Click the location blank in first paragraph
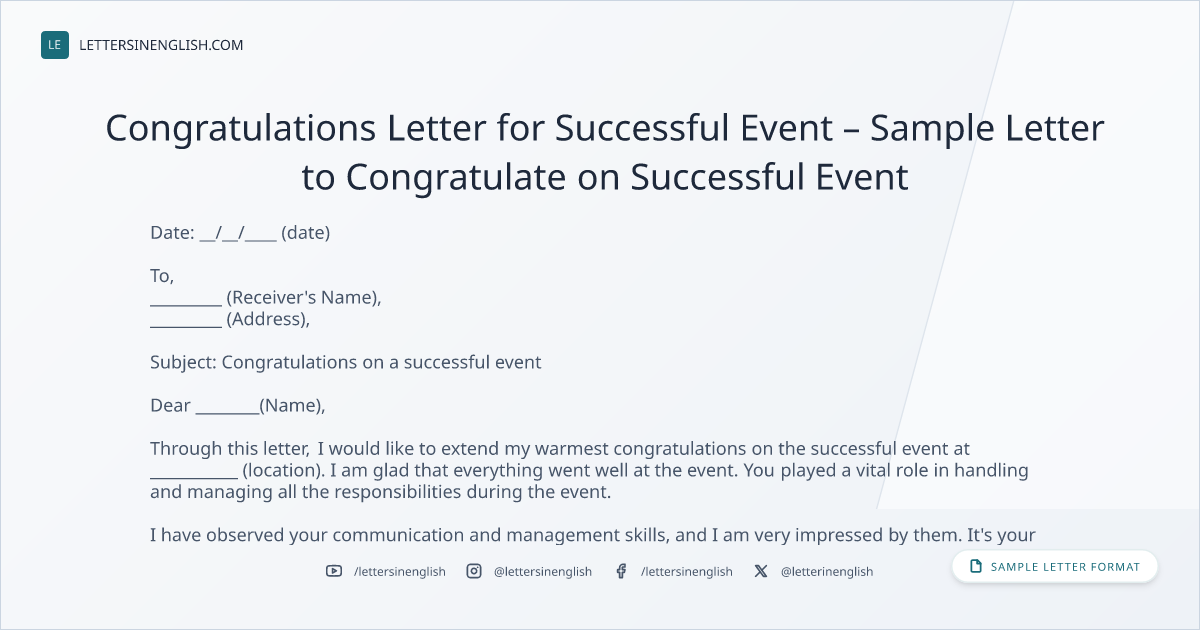The image size is (1200, 630). click(x=193, y=471)
